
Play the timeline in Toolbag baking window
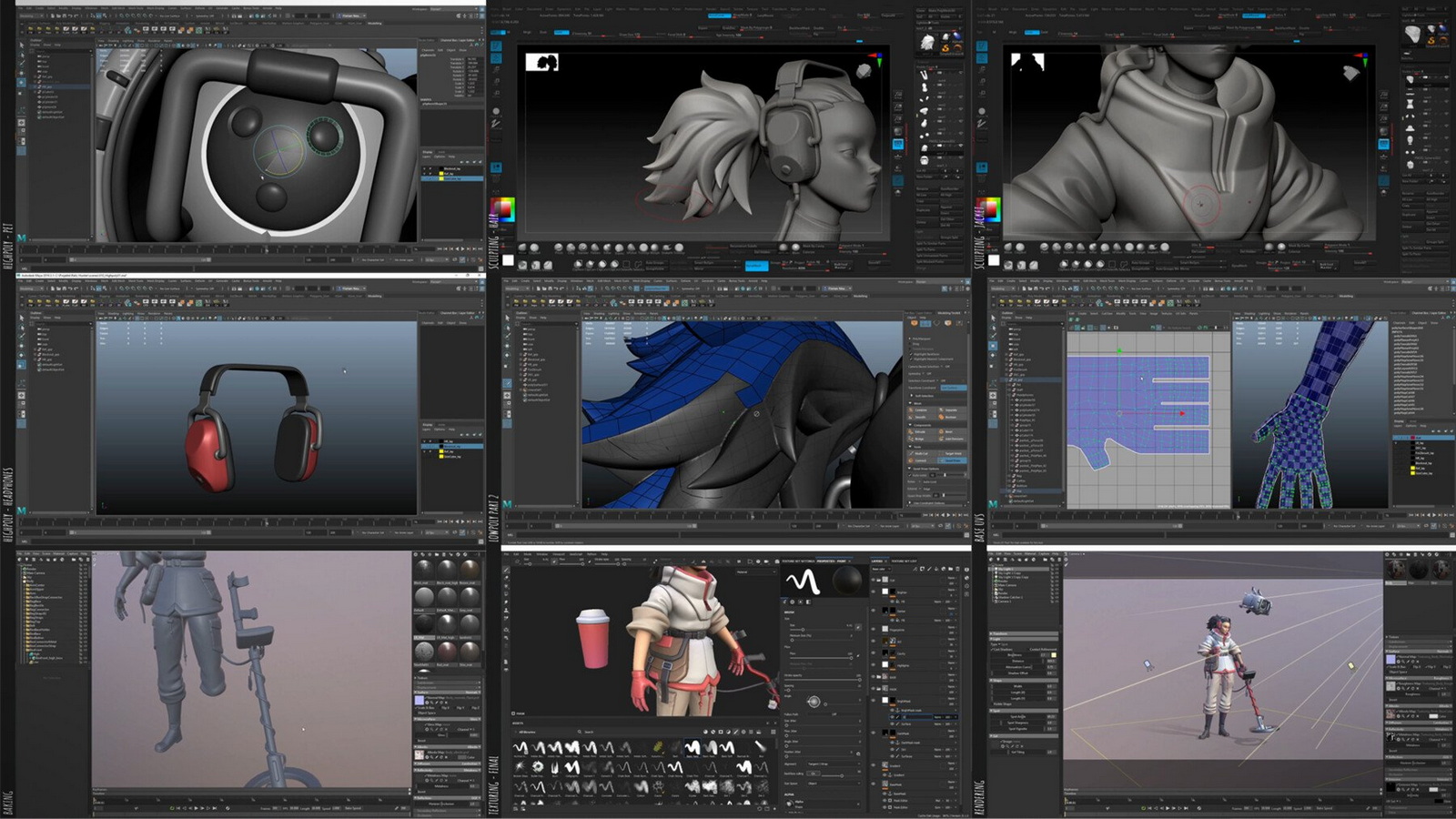point(196,808)
